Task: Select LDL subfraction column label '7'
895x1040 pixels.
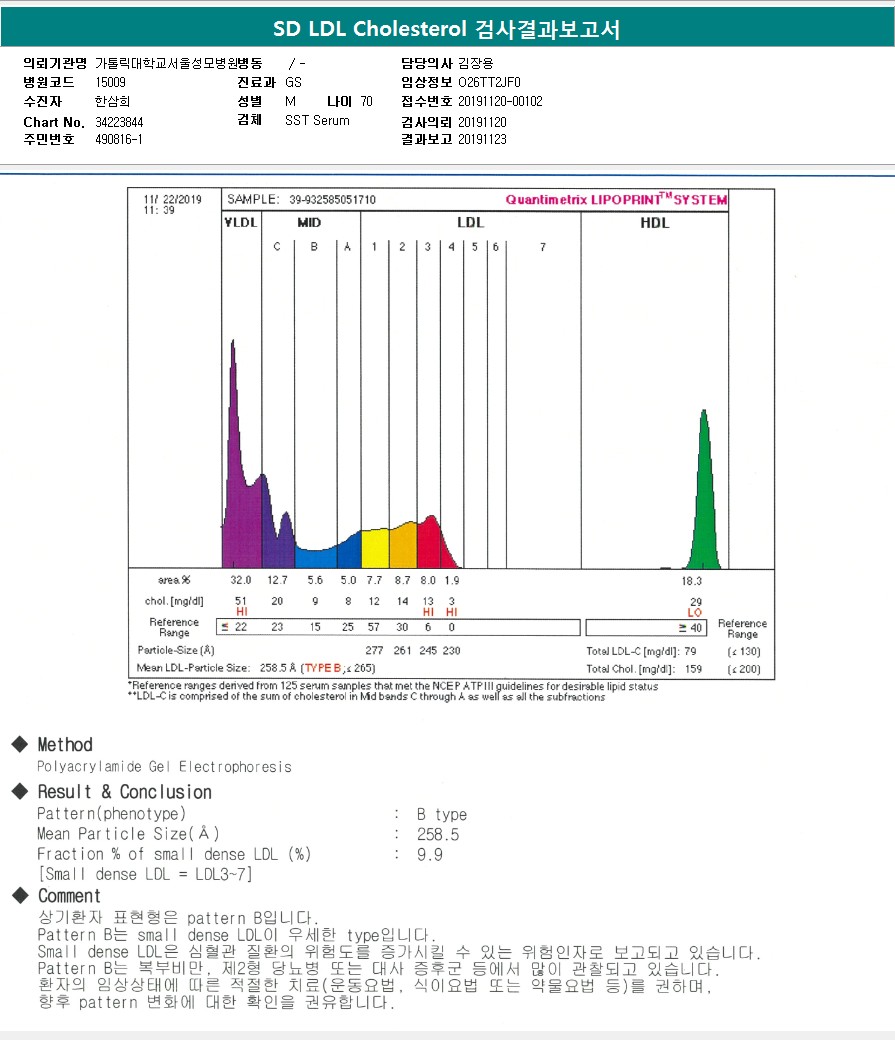Action: pos(543,247)
